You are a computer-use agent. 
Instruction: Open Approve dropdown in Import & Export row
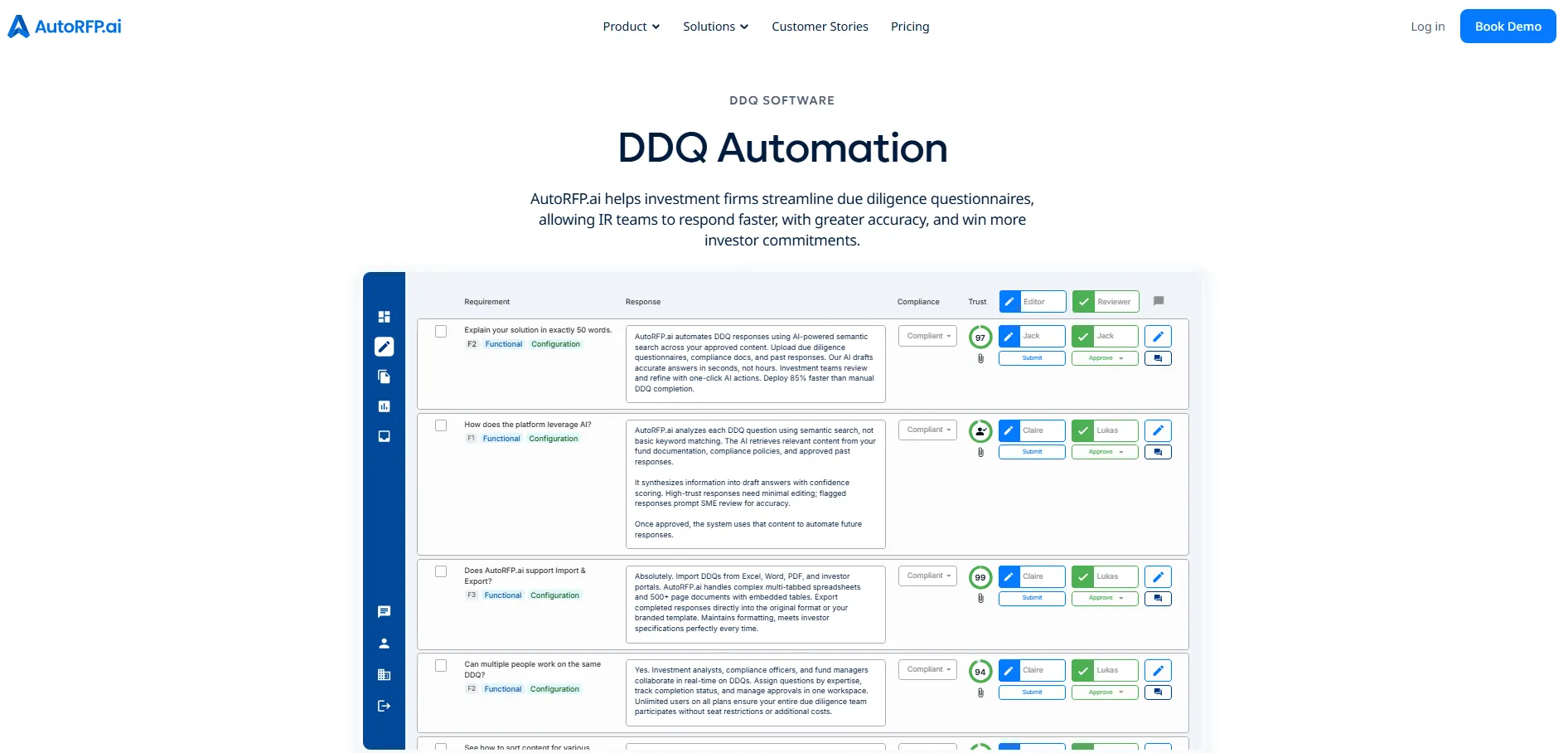pyautogui.click(x=1105, y=598)
